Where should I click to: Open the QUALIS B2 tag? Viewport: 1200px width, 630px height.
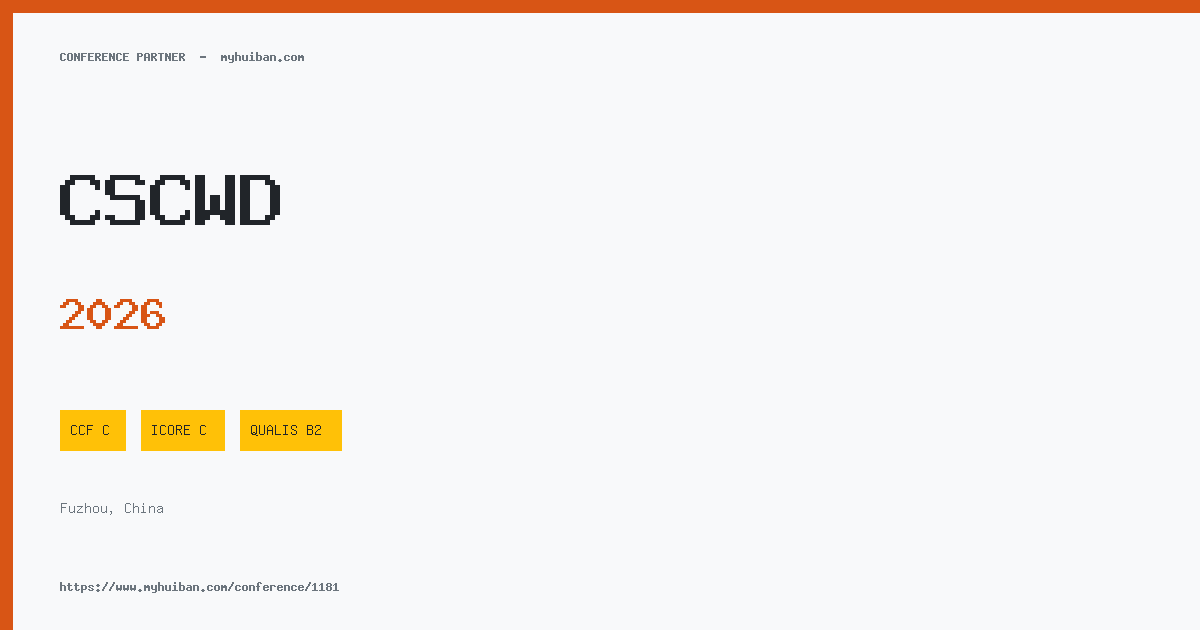click(291, 430)
